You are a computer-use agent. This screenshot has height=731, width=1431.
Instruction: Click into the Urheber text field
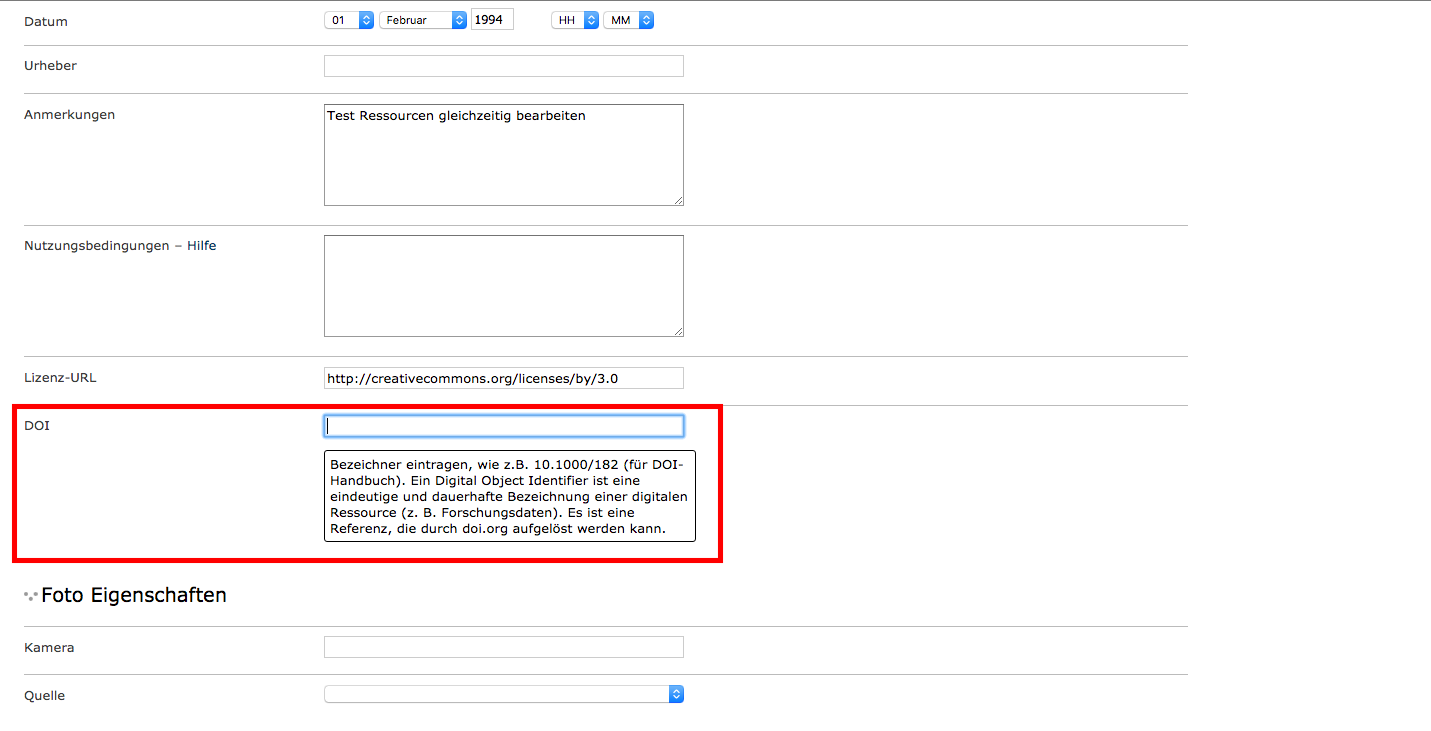coord(503,66)
